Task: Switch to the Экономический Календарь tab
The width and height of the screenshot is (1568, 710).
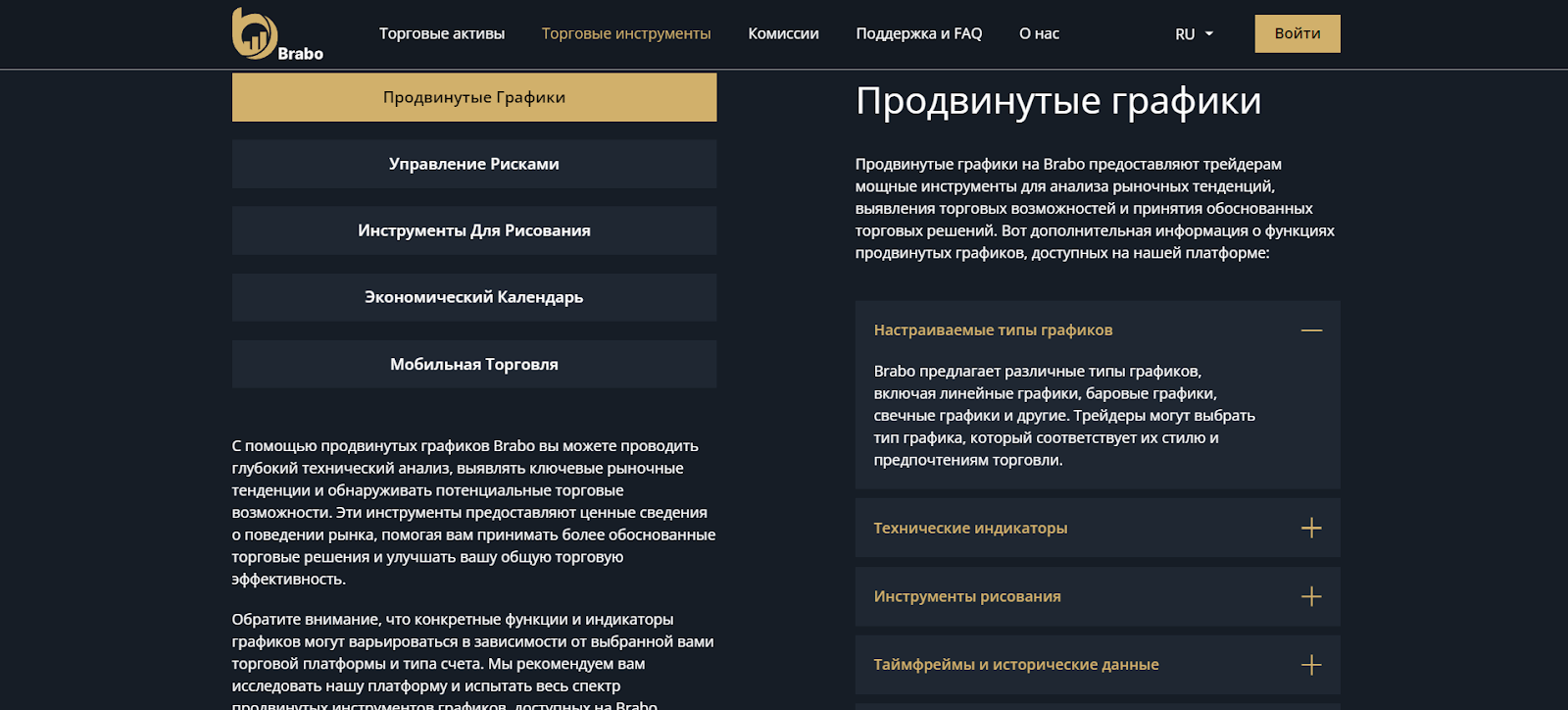Action: pyautogui.click(x=474, y=297)
